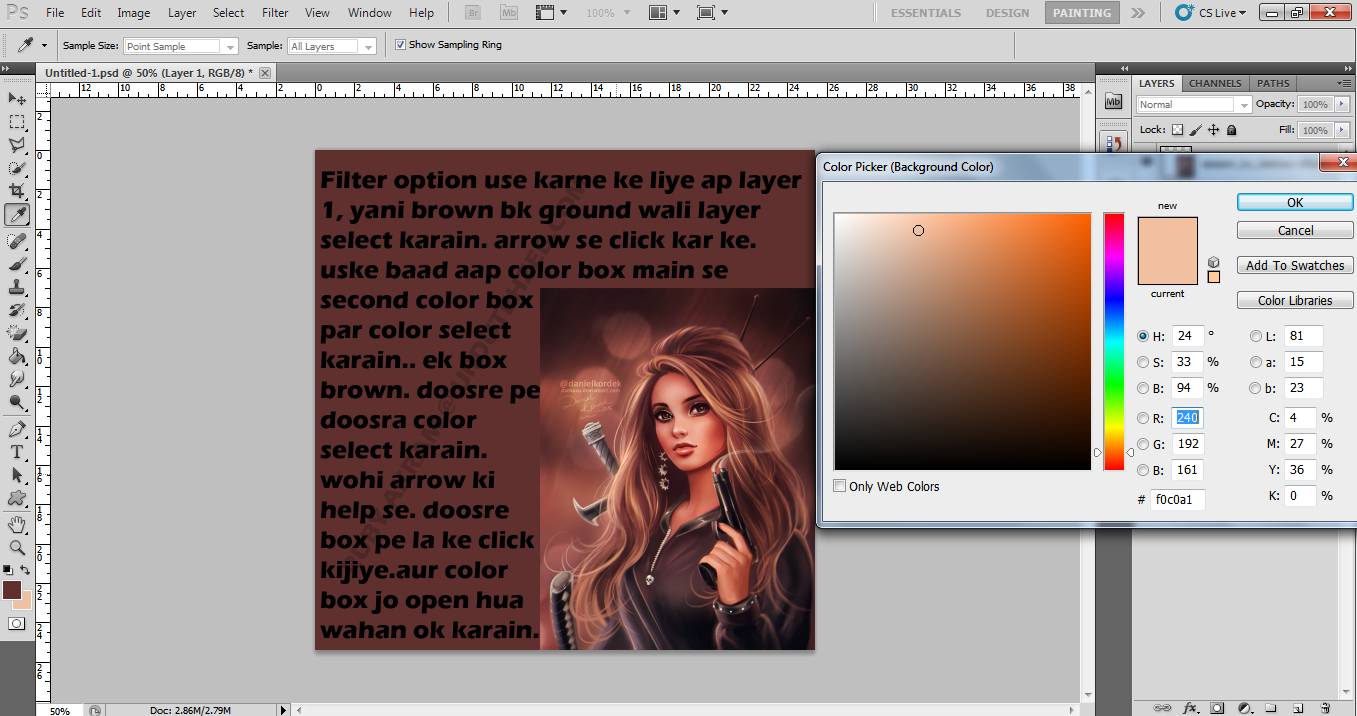
Task: Click the foreground brown color swatch
Action: click(x=11, y=590)
